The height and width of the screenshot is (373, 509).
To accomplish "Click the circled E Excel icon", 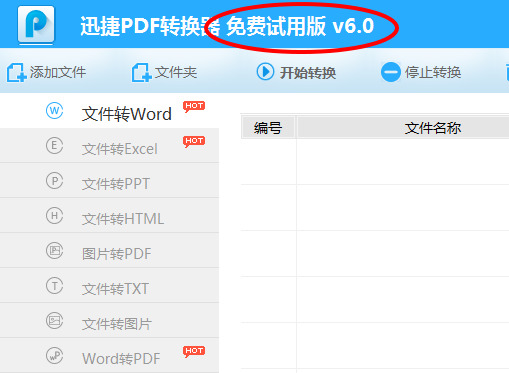I will 54,146.
